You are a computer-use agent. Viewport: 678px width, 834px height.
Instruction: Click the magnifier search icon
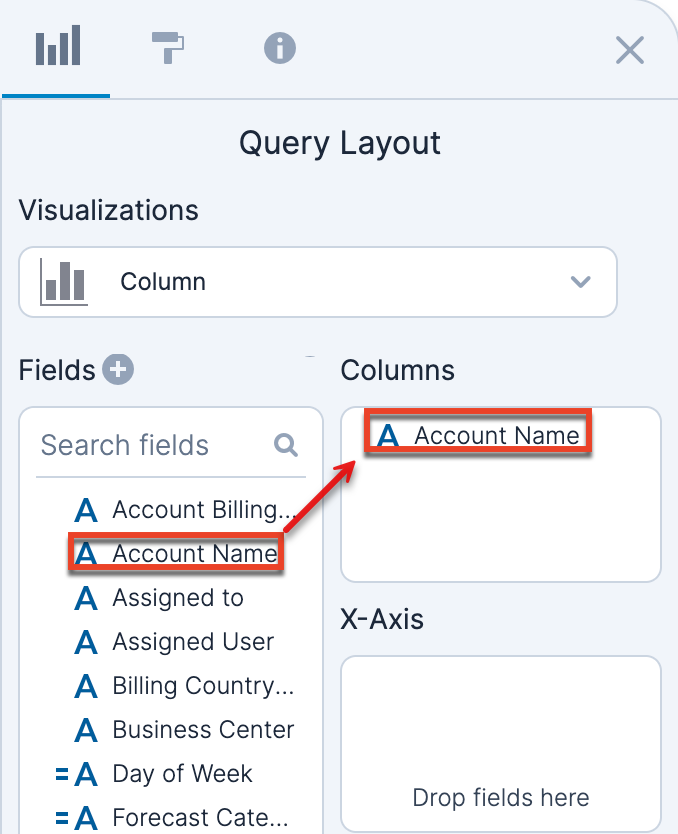click(x=286, y=445)
